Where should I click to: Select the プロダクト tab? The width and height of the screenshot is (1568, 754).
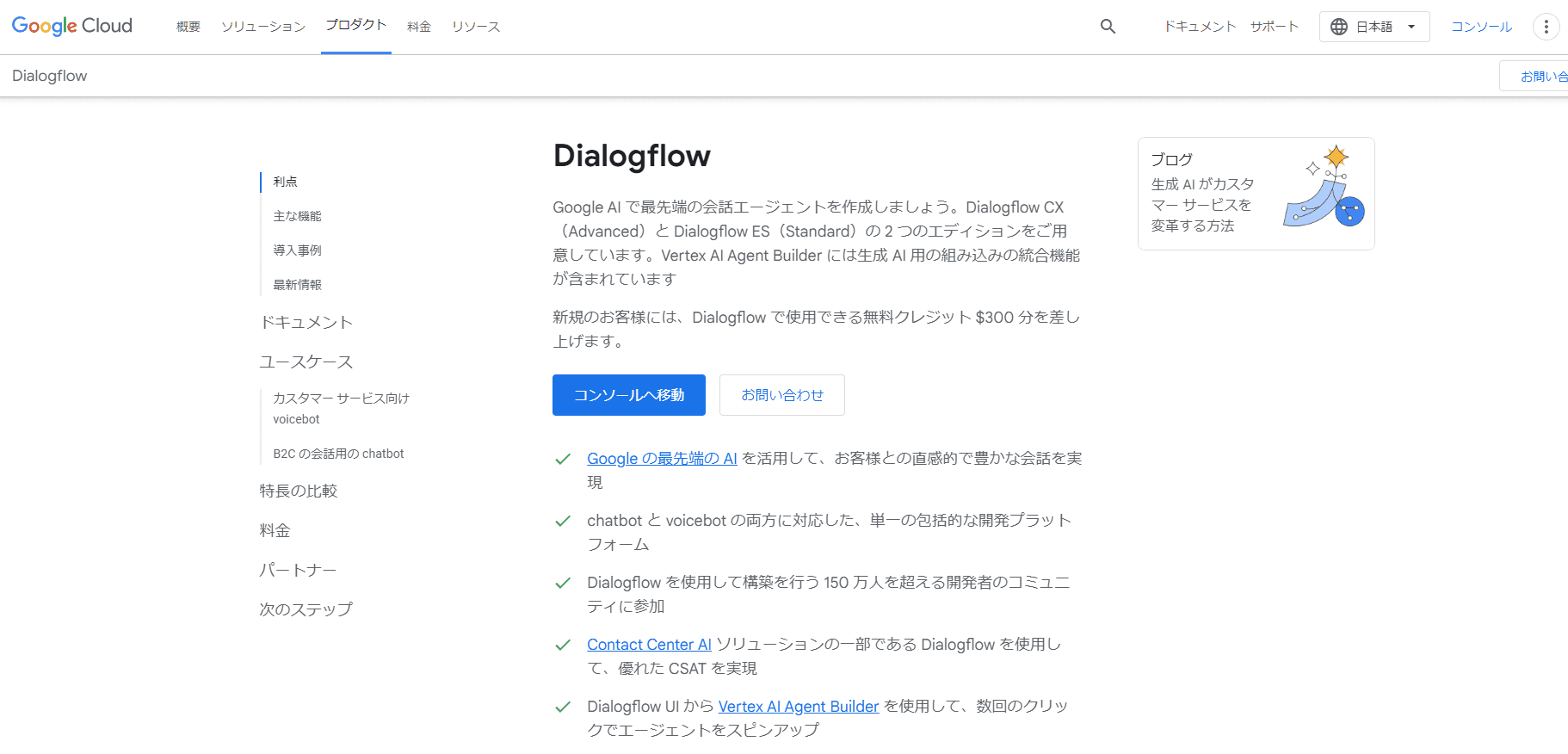(x=356, y=25)
